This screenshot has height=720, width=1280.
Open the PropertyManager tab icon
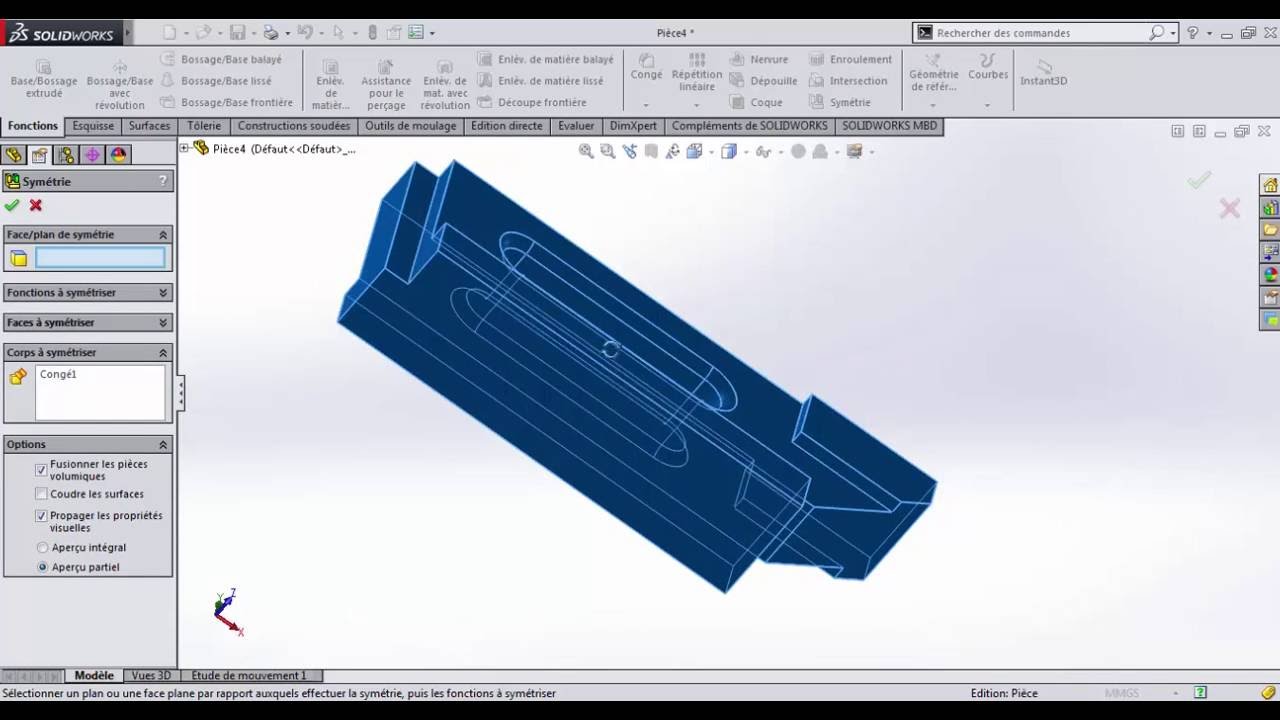click(x=39, y=155)
